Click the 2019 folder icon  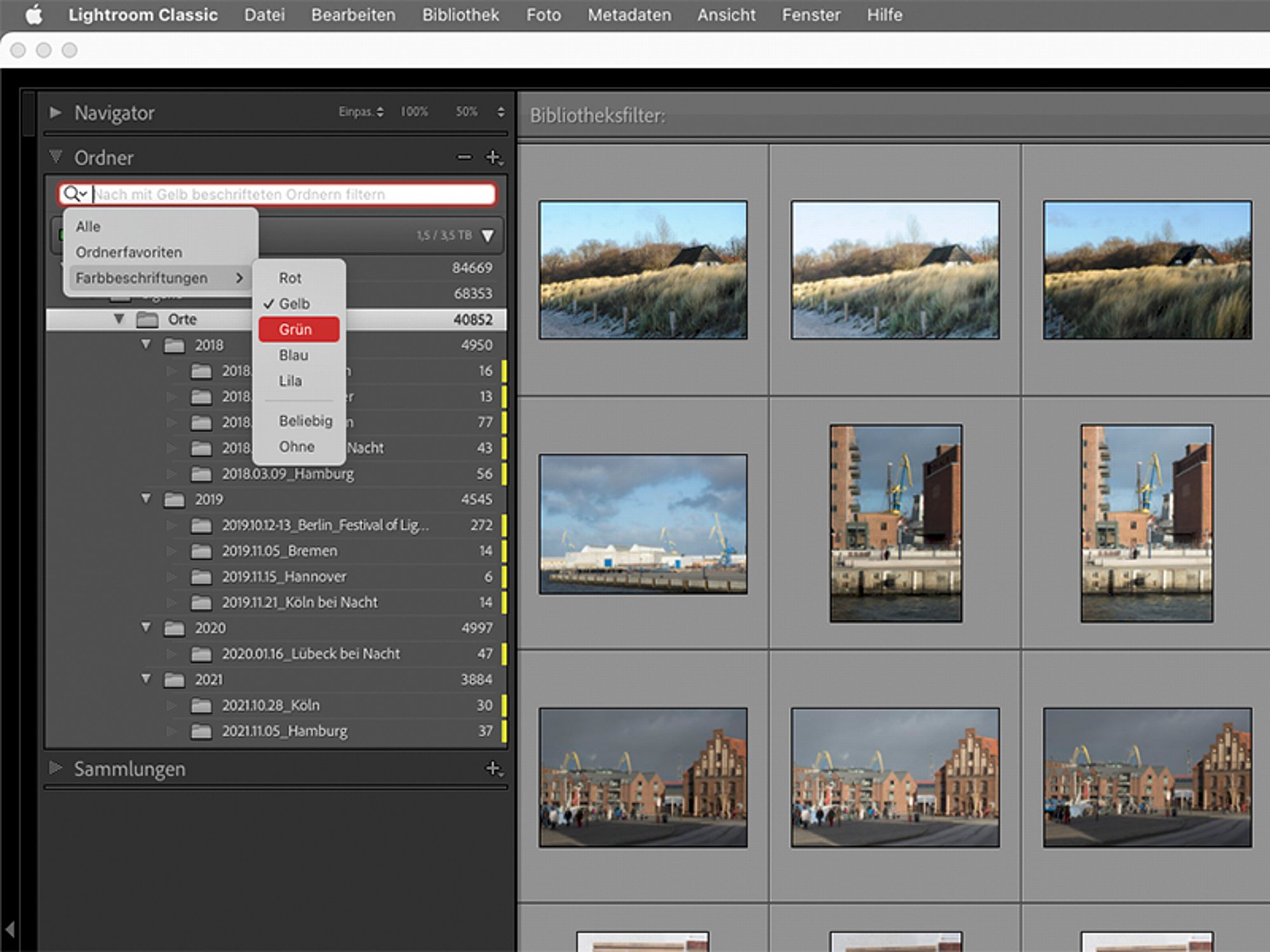(x=174, y=499)
